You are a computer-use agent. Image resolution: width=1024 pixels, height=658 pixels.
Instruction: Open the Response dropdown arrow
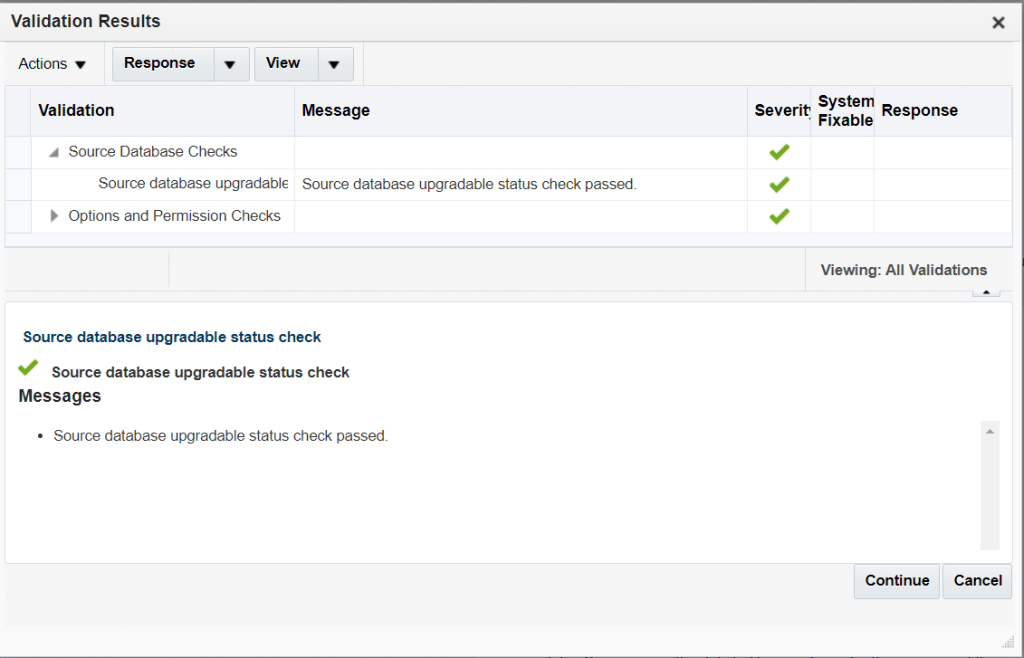(230, 64)
